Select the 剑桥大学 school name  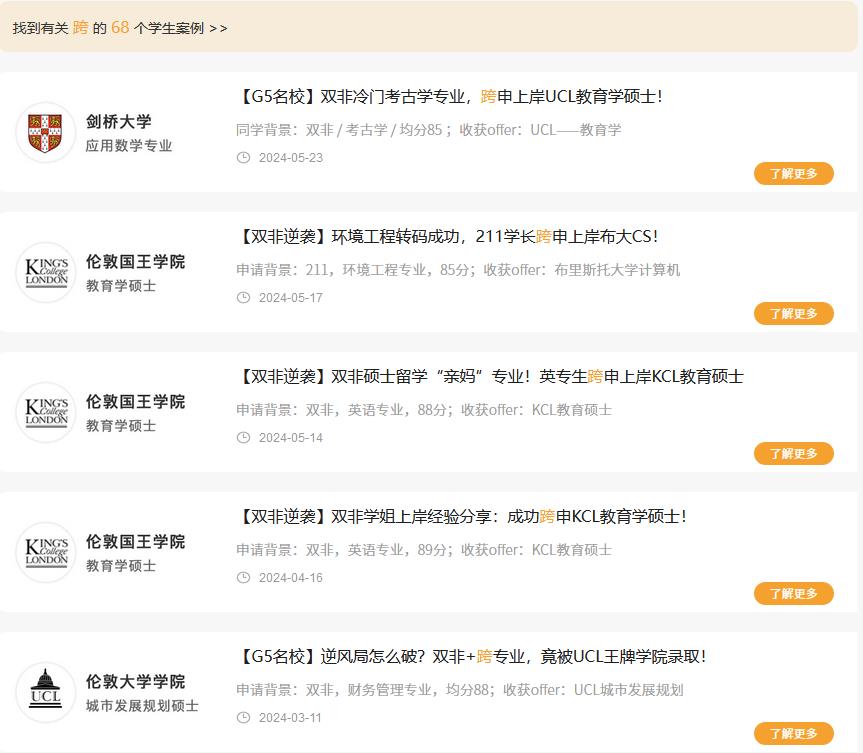tap(119, 122)
